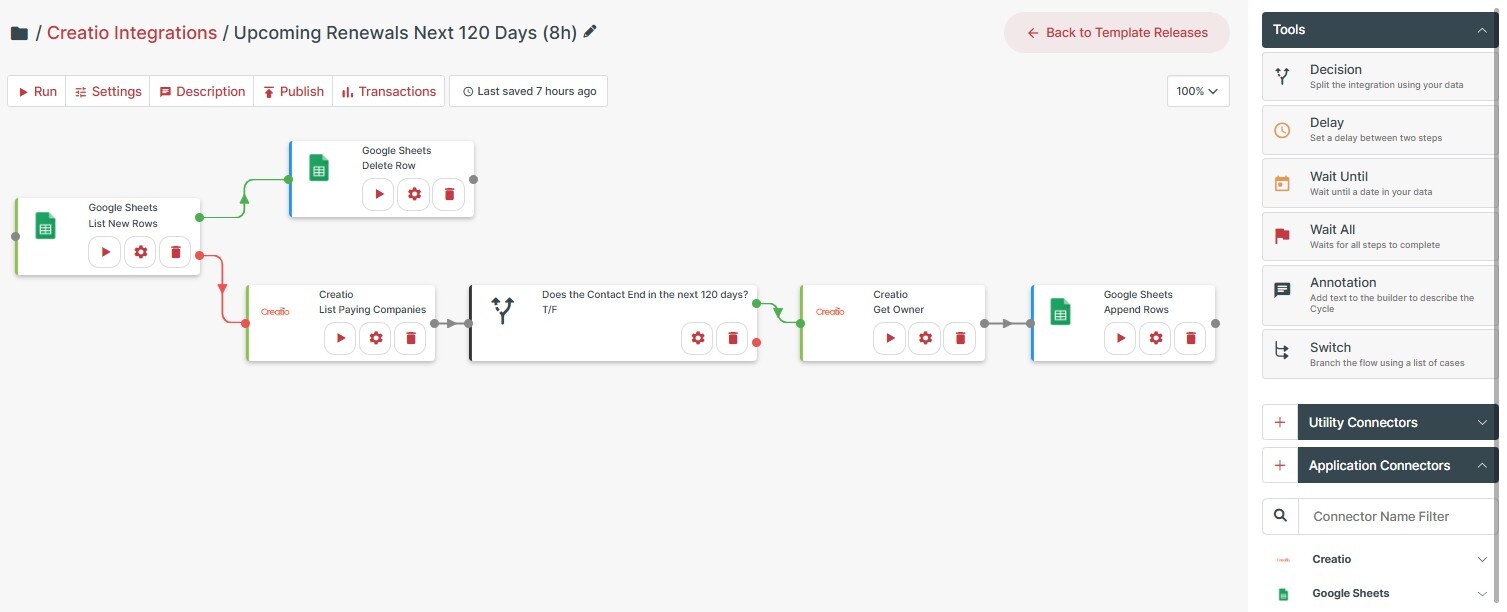The height and width of the screenshot is (612, 1507).
Task: Select the Wait Until tool
Action: [x=1379, y=183]
